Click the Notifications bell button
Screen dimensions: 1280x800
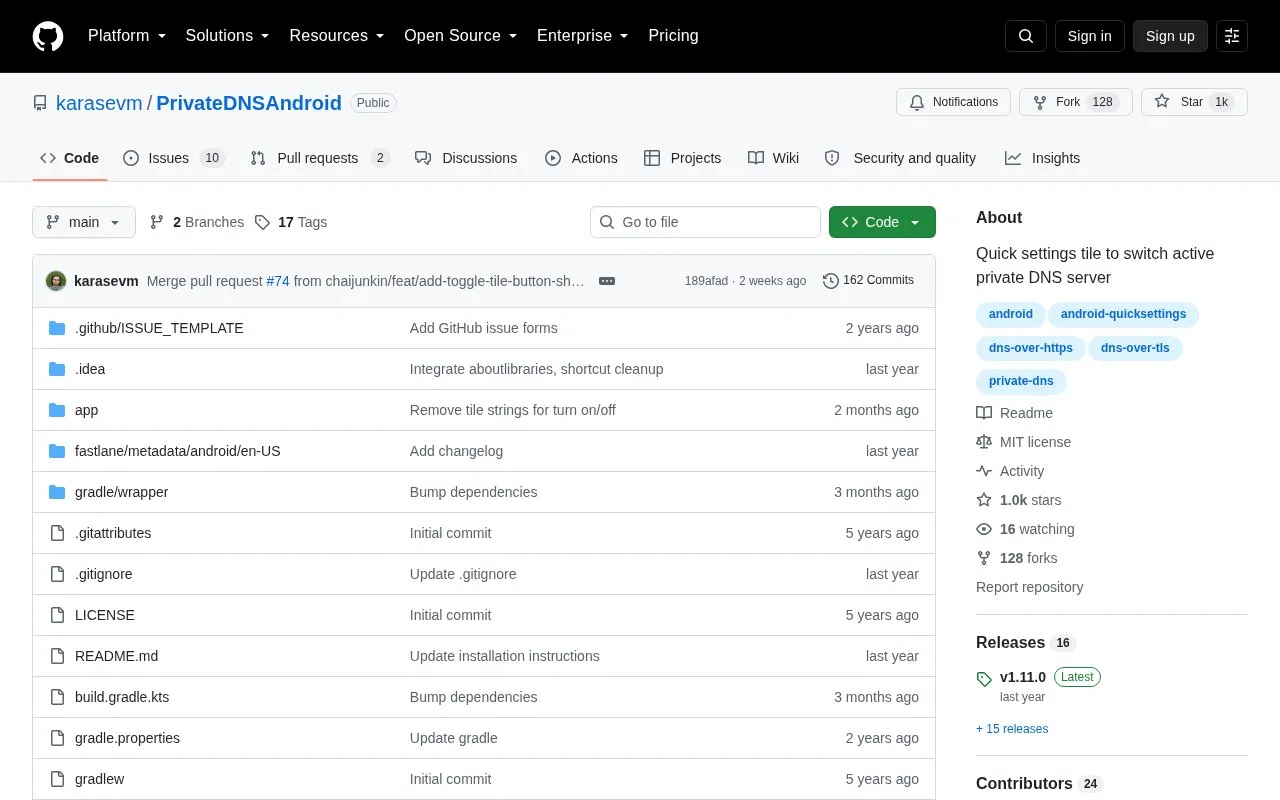coord(954,102)
